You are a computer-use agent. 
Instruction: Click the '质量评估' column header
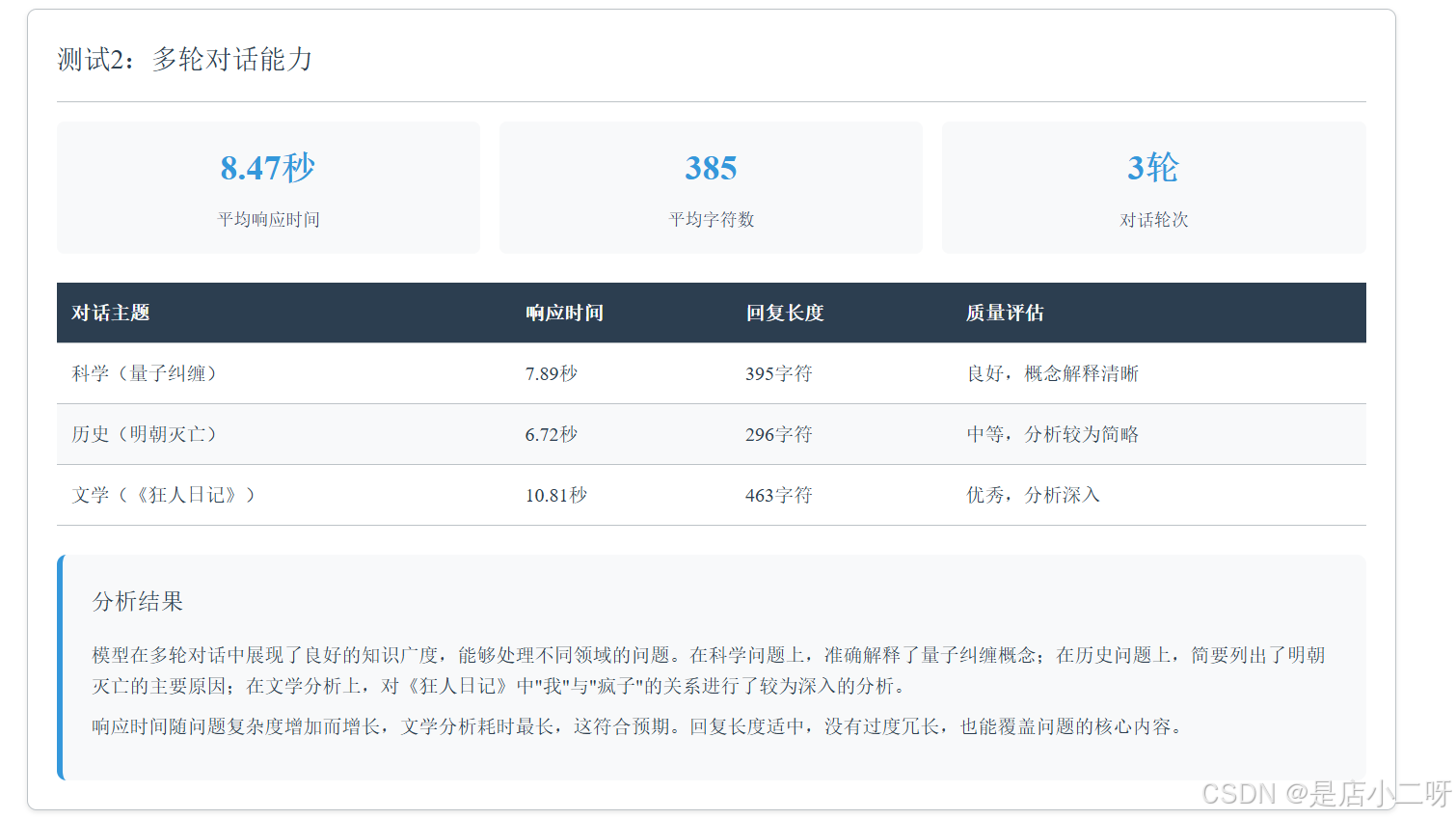1005,313
